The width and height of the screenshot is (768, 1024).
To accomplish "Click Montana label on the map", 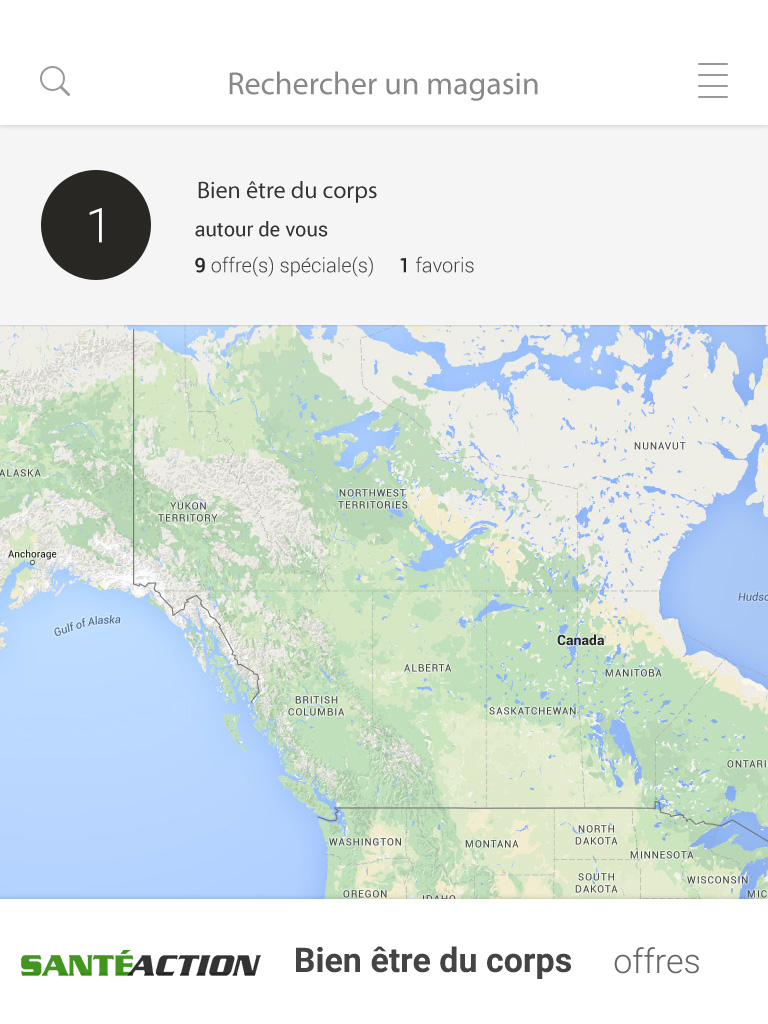I will coord(492,844).
